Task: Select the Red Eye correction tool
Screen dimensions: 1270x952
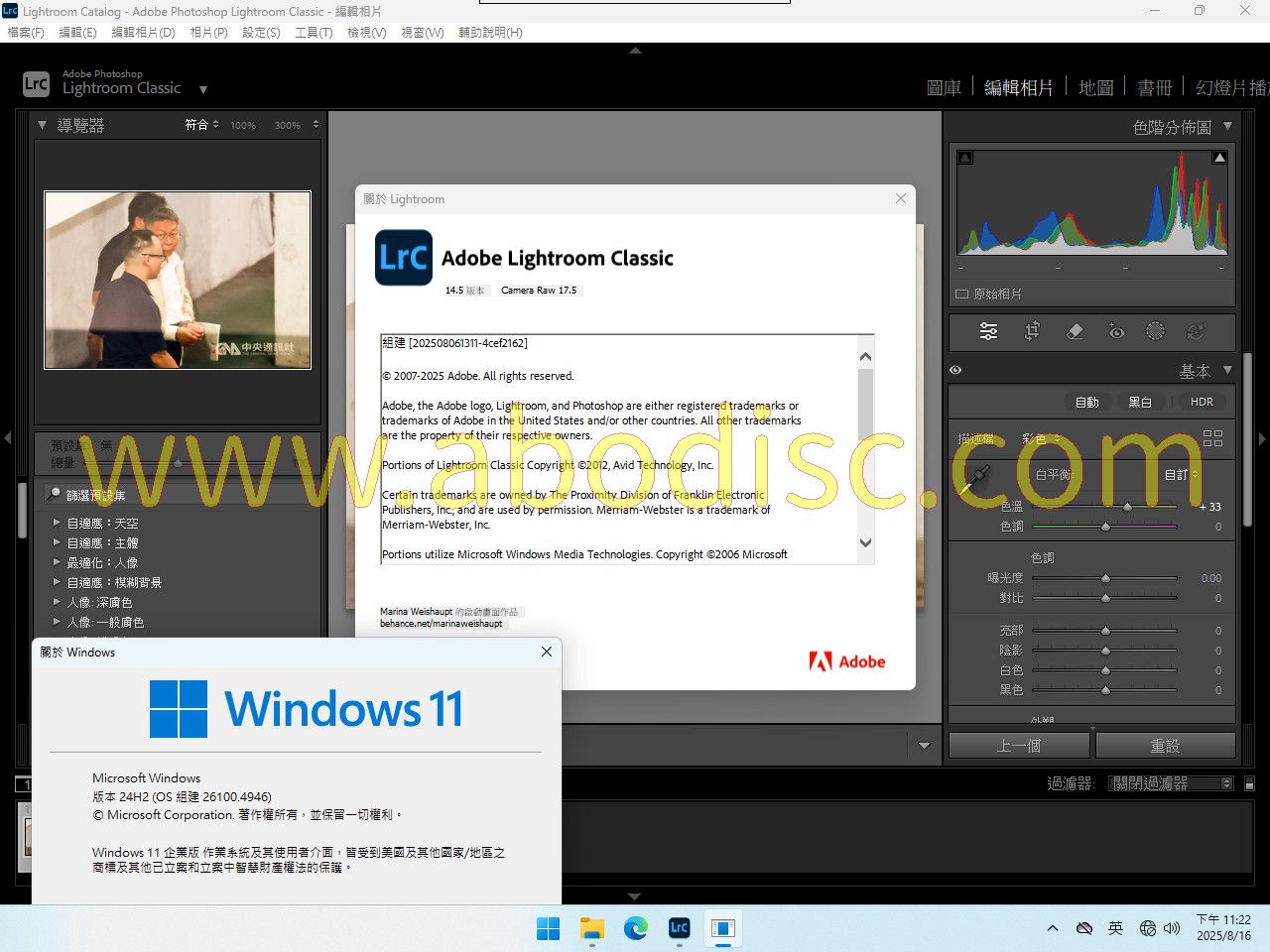Action: point(1116,331)
